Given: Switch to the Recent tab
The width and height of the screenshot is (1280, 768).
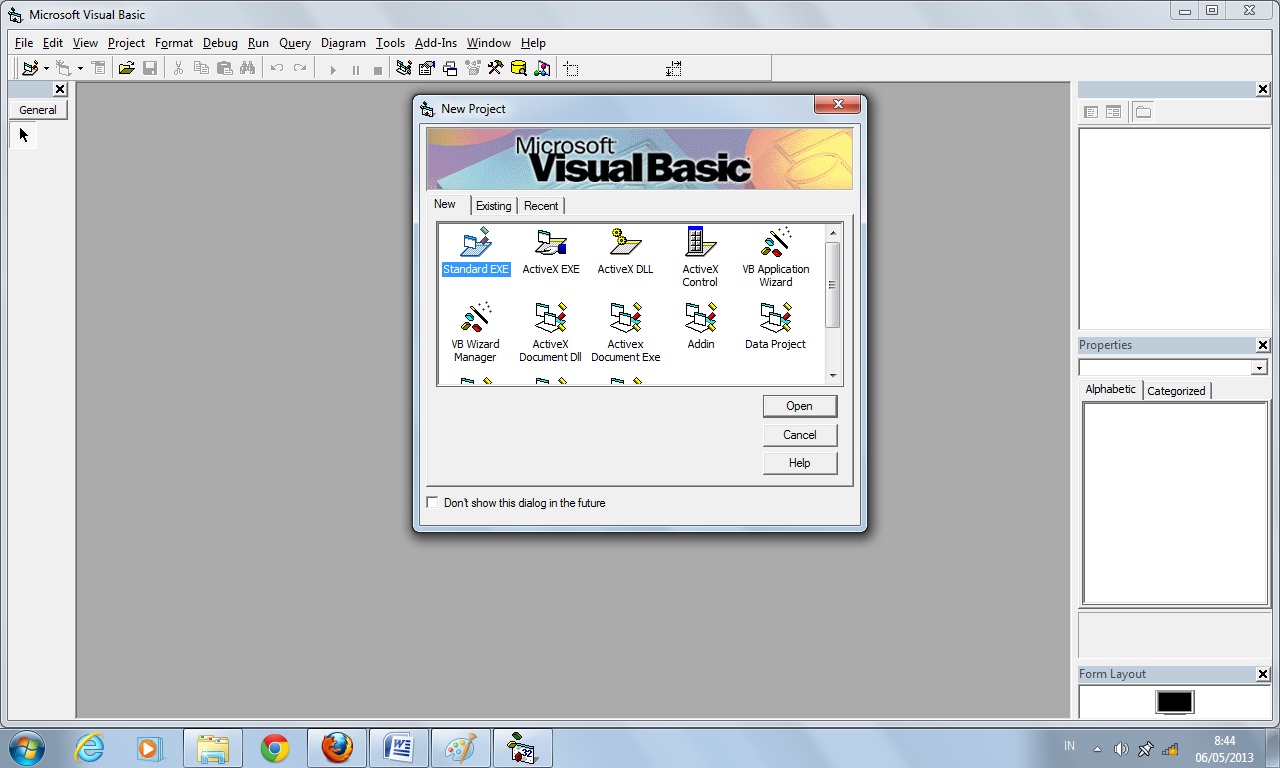Looking at the screenshot, I should tap(541, 205).
